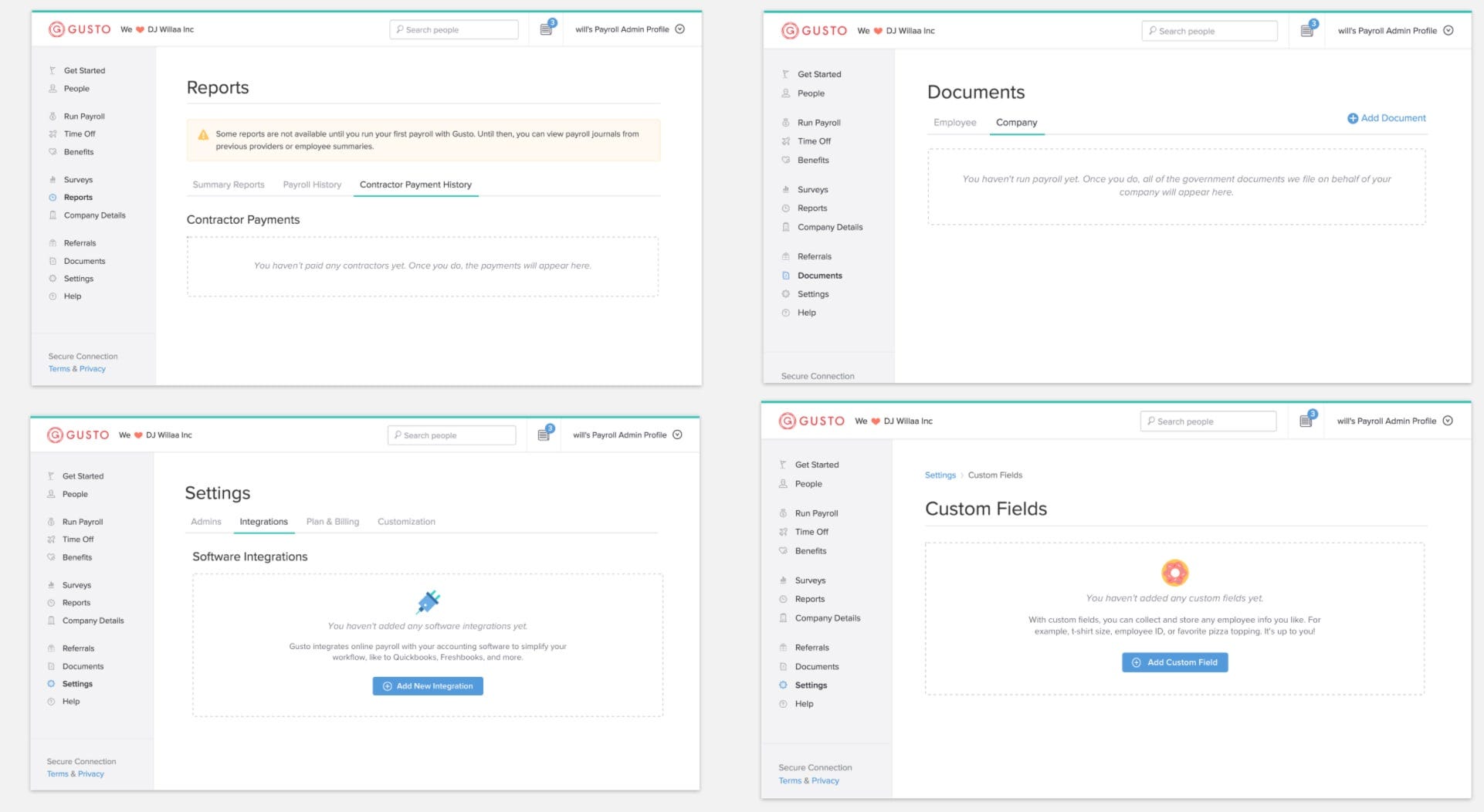The image size is (1484, 812).
Task: Open the notifications icon on the Documents page
Action: [1307, 30]
